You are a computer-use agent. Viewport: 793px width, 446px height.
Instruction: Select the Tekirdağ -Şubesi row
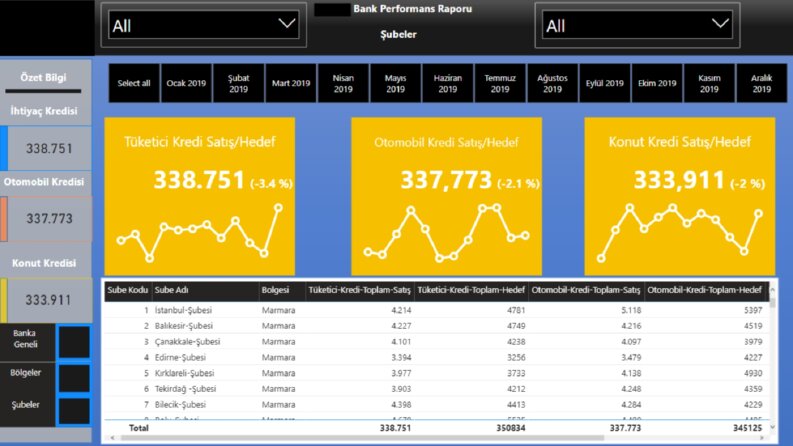tap(436, 388)
